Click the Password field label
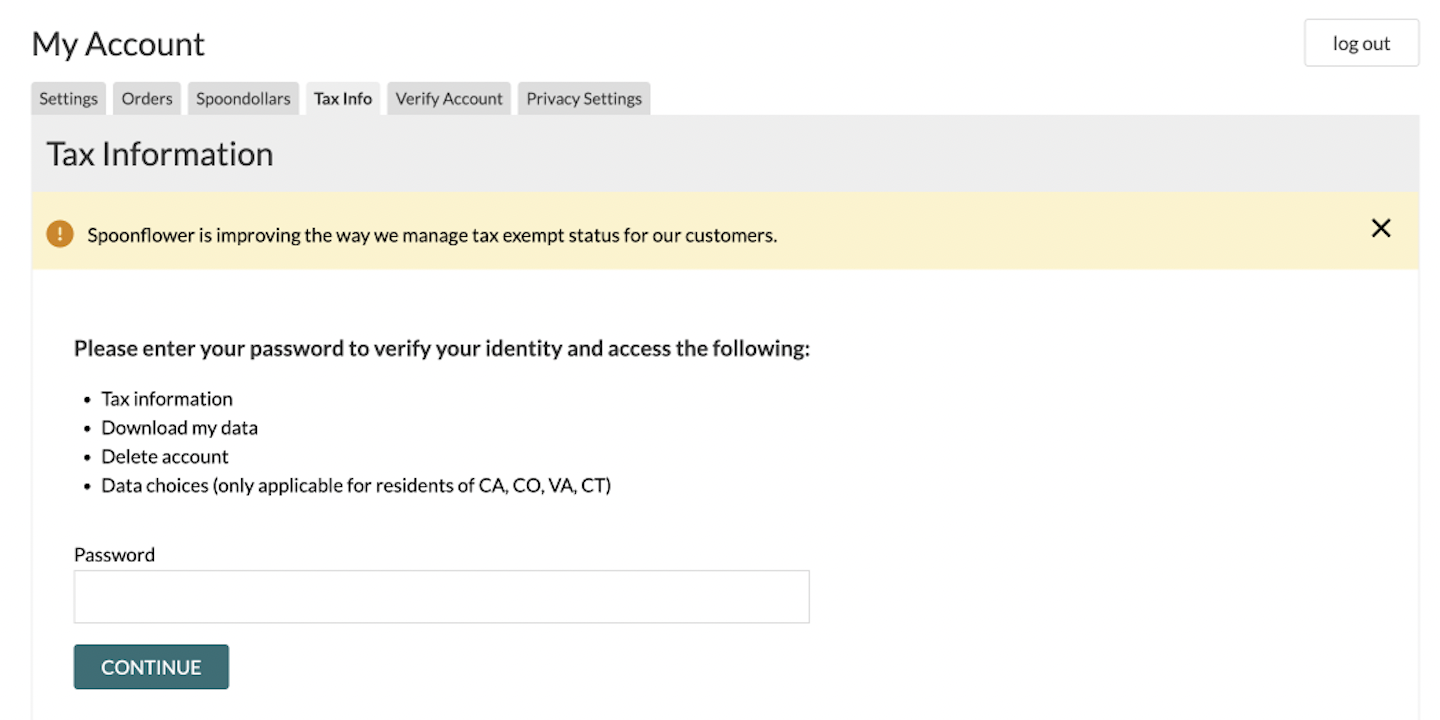Viewport: 1440px width, 720px height. pyautogui.click(x=114, y=554)
